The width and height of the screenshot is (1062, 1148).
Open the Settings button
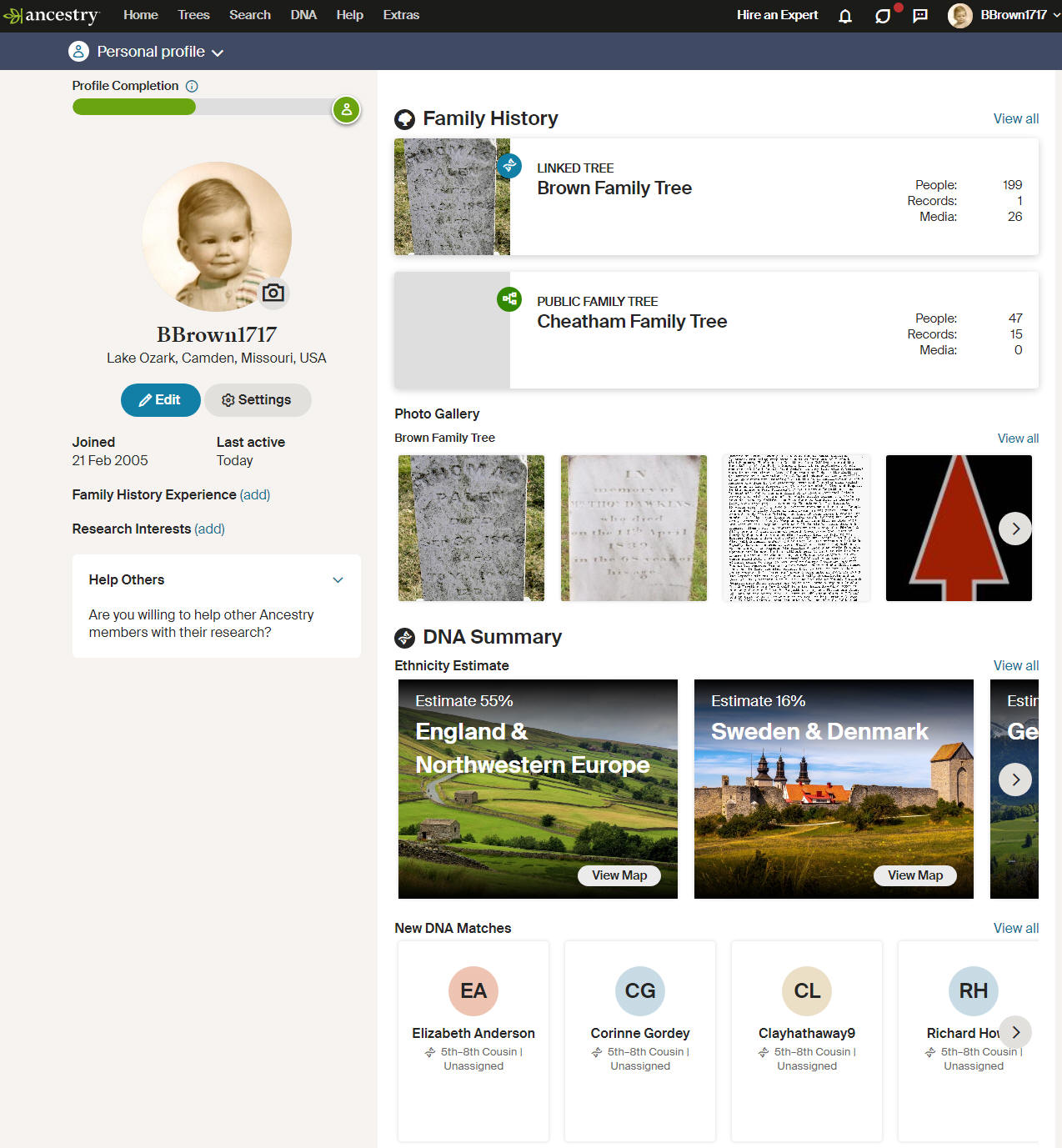pos(258,400)
